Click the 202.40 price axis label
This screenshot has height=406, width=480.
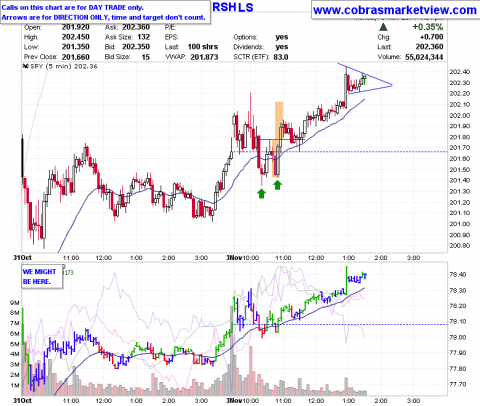[459, 72]
